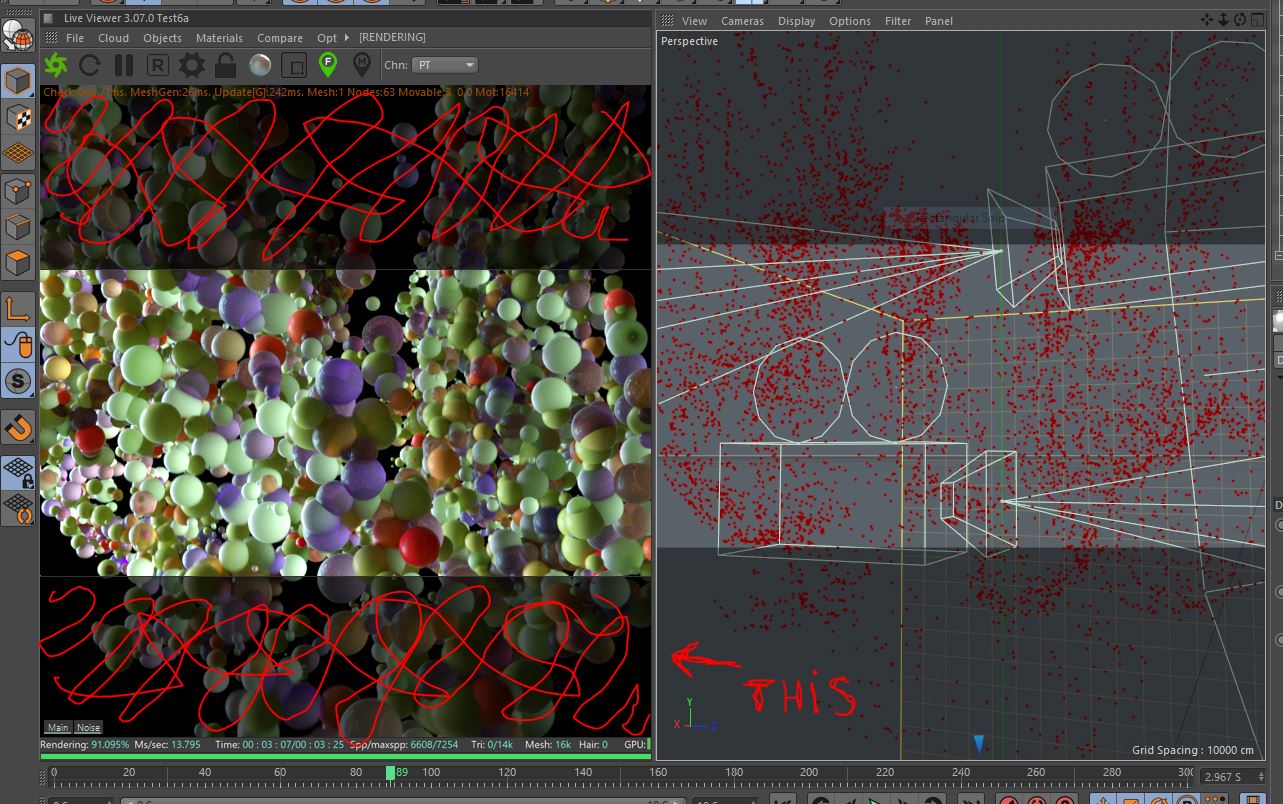The image size is (1283, 804).
Task: Select the Planar Workplane grid icon
Action: pyautogui.click(x=19, y=509)
